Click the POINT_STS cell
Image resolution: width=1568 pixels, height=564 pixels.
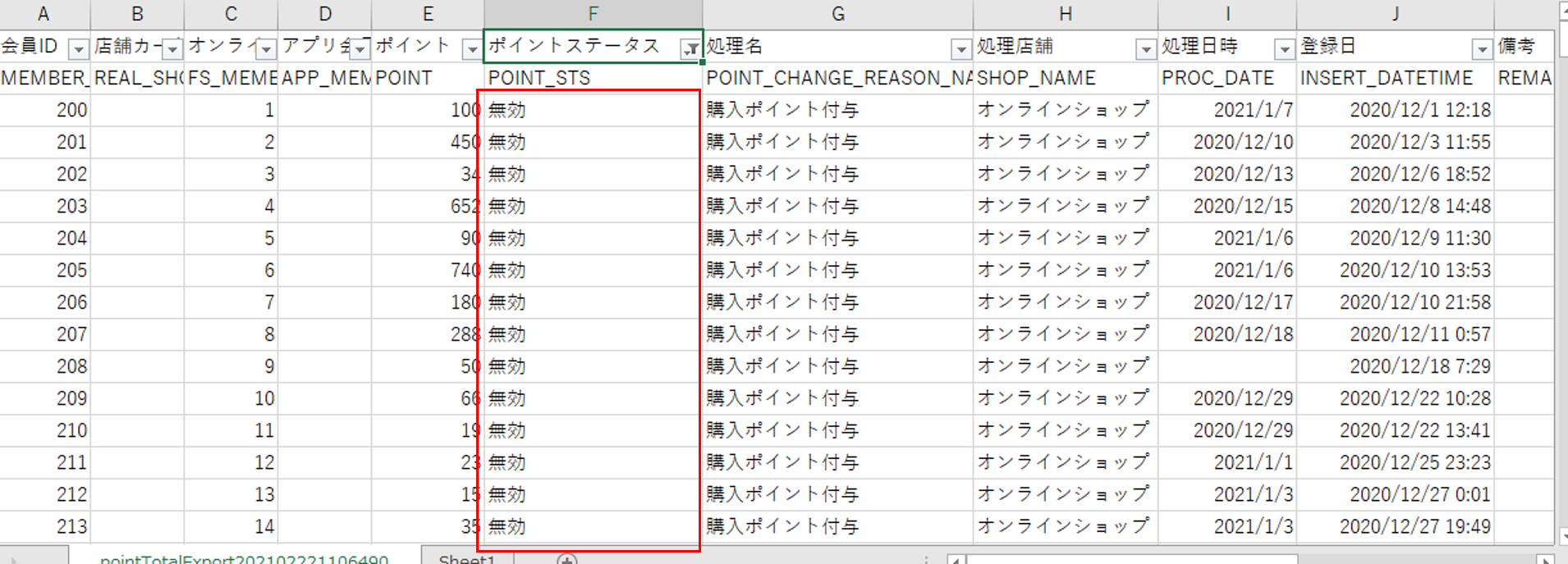tap(591, 78)
